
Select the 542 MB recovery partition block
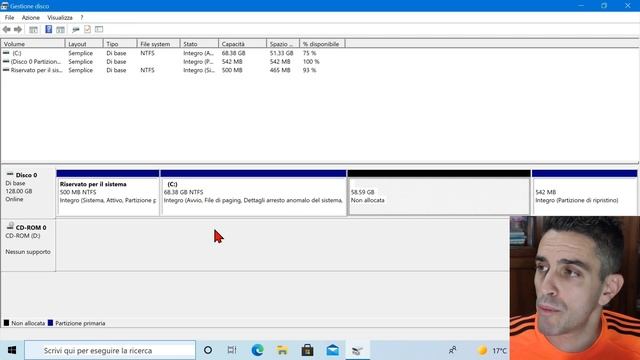coord(584,193)
